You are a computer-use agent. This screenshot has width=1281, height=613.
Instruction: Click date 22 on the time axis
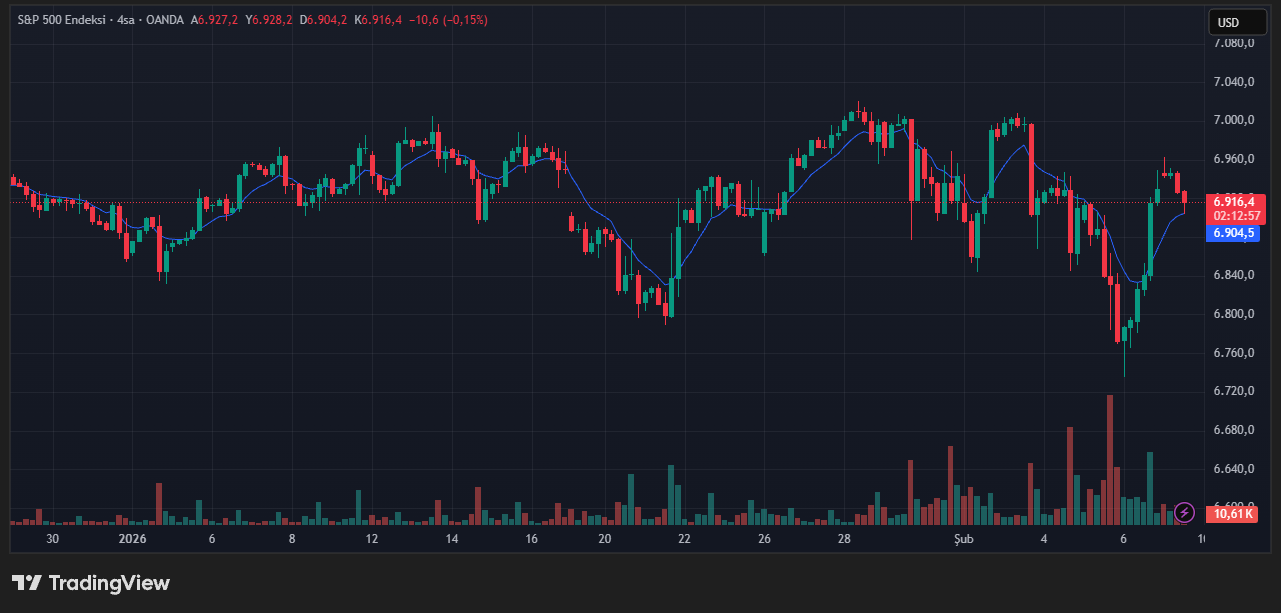pyautogui.click(x=684, y=539)
